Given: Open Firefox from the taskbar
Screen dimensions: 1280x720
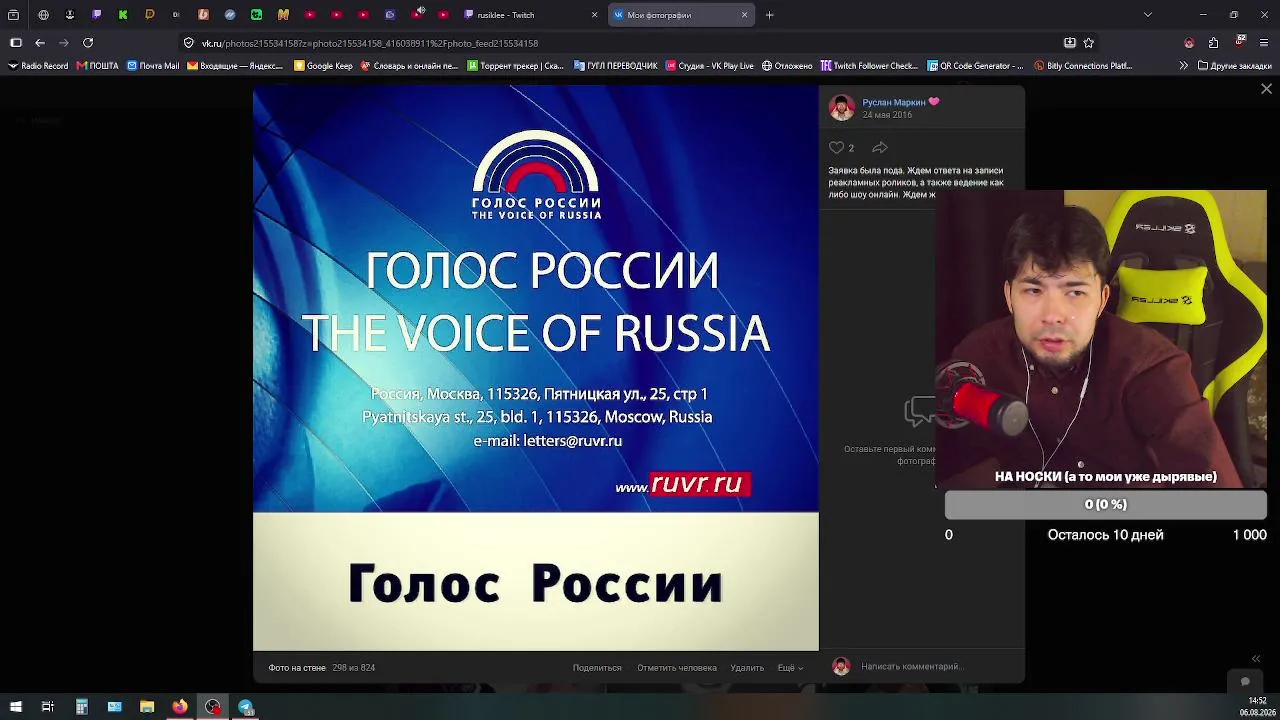Looking at the screenshot, I should (x=180, y=707).
